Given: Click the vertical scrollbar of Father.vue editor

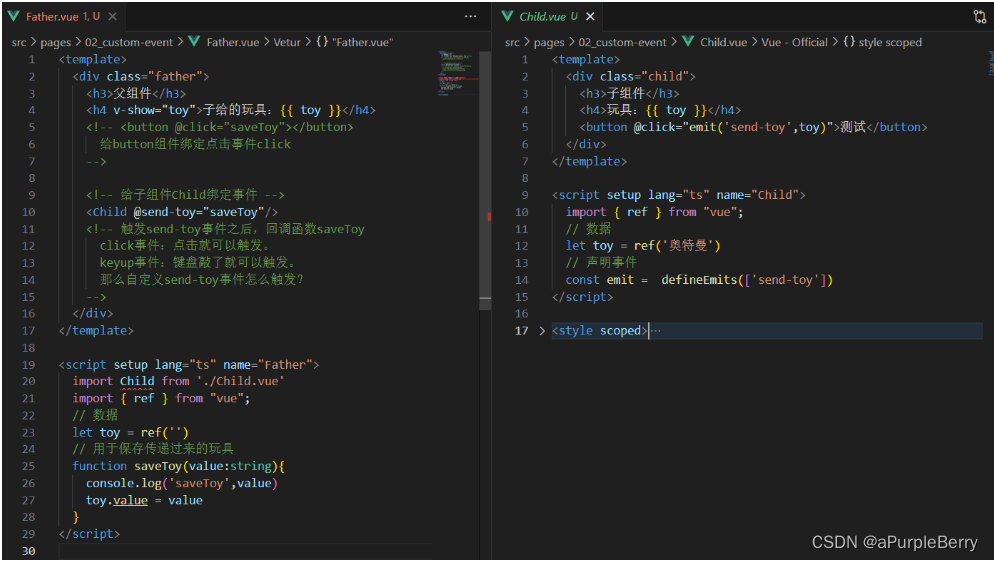Looking at the screenshot, I should click(485, 181).
